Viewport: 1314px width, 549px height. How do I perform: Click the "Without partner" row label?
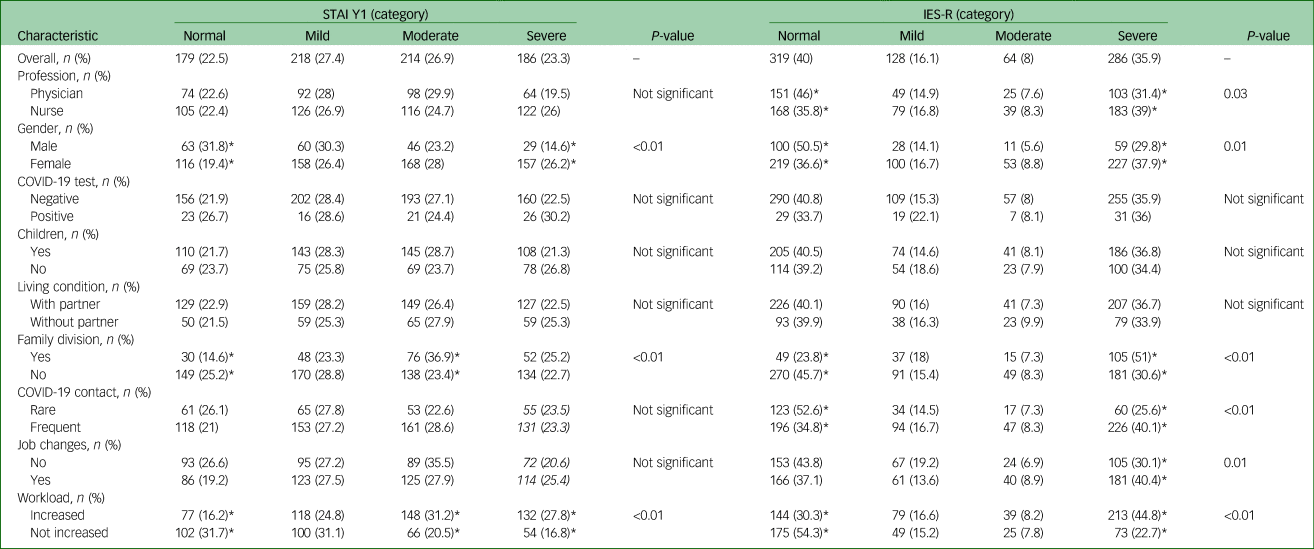74,322
